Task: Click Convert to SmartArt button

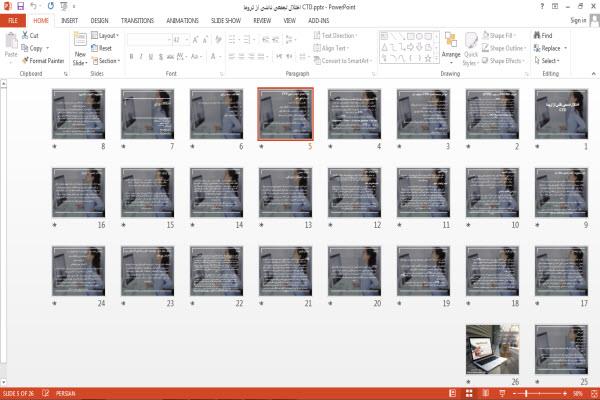Action: 343,61
